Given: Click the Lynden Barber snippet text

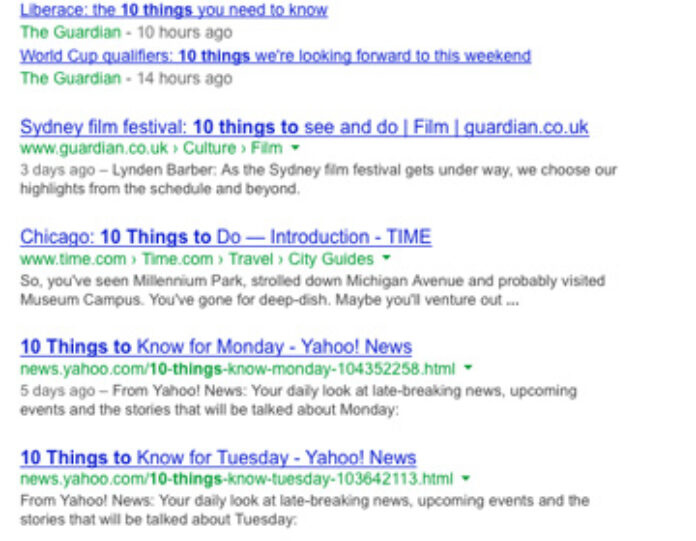Looking at the screenshot, I should click(318, 179).
